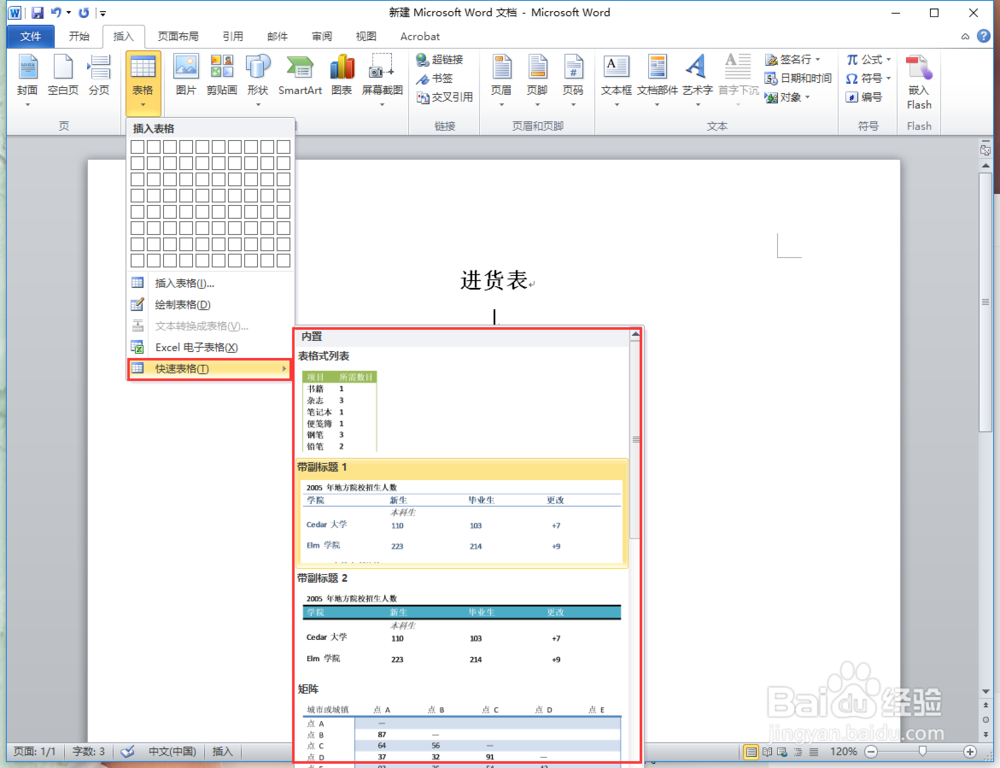Click language 中文(中国) in status bar

(x=172, y=751)
